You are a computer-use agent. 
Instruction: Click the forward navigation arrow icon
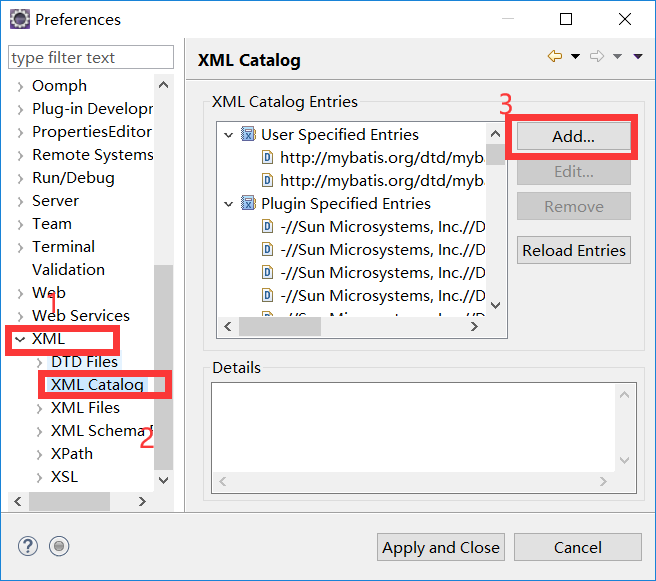tap(597, 57)
